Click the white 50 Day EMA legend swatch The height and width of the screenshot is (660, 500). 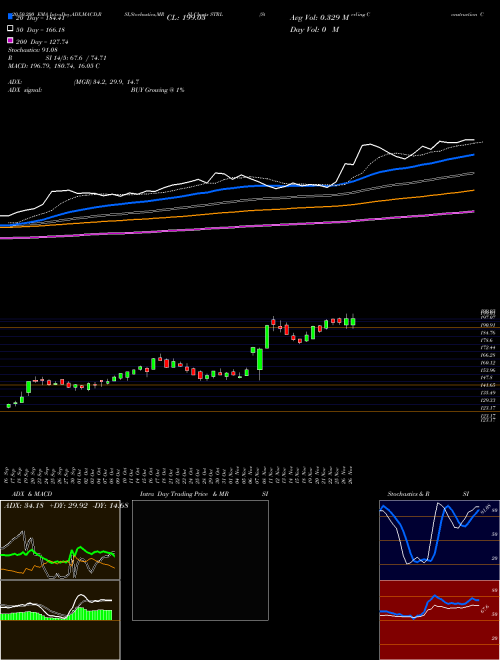coord(10,29)
